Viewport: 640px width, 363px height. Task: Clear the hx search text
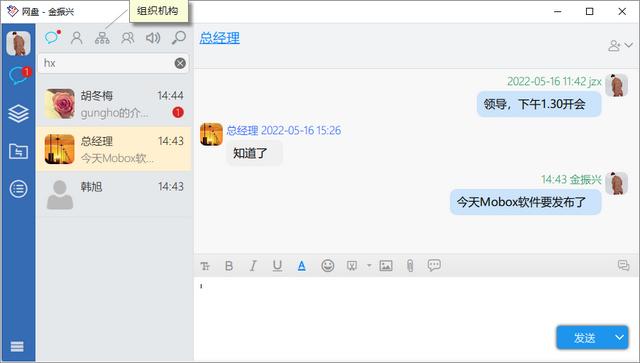pyautogui.click(x=180, y=63)
